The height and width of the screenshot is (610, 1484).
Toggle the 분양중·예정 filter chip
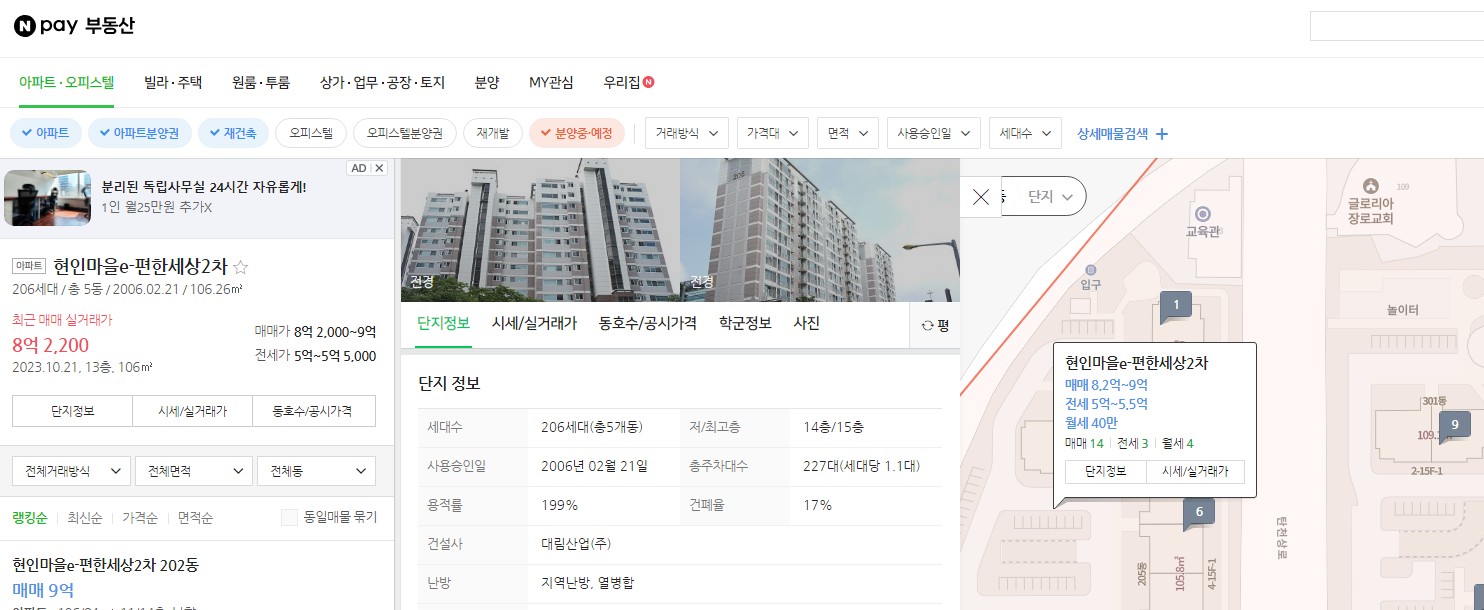pyautogui.click(x=577, y=133)
